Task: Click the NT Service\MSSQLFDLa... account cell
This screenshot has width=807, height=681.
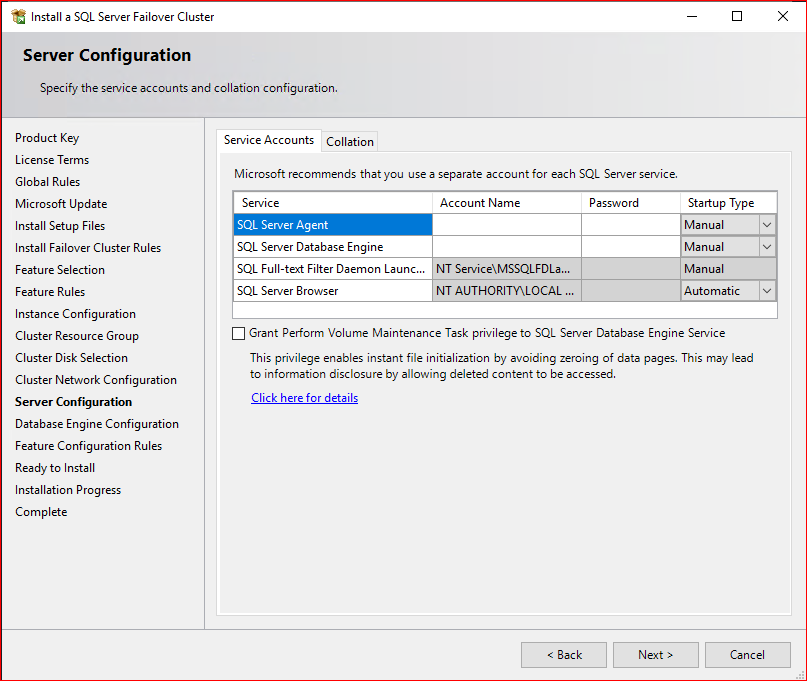Action: [507, 269]
